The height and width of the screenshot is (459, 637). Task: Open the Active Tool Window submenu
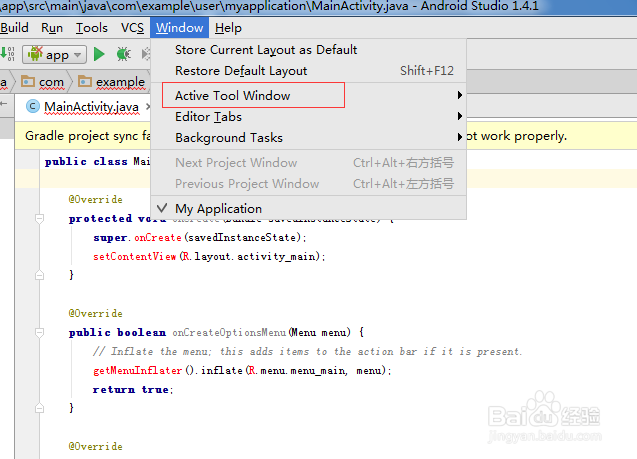click(x=308, y=95)
